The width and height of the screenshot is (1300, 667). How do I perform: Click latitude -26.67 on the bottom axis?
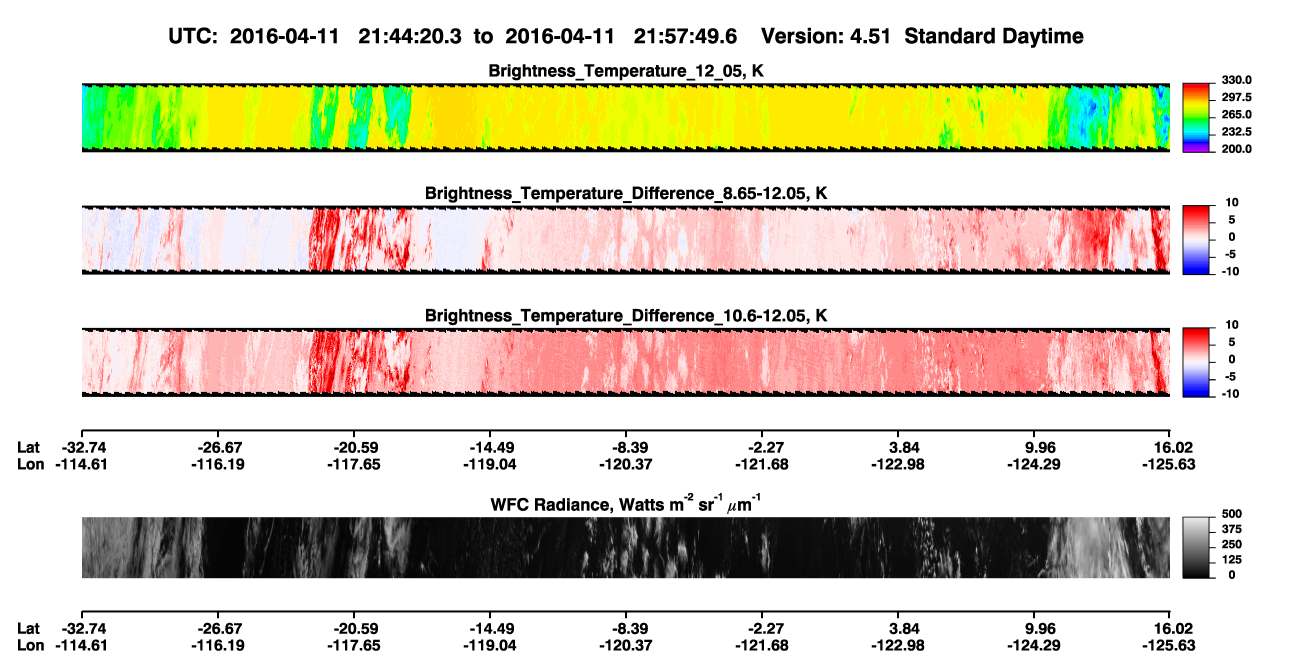[217, 628]
